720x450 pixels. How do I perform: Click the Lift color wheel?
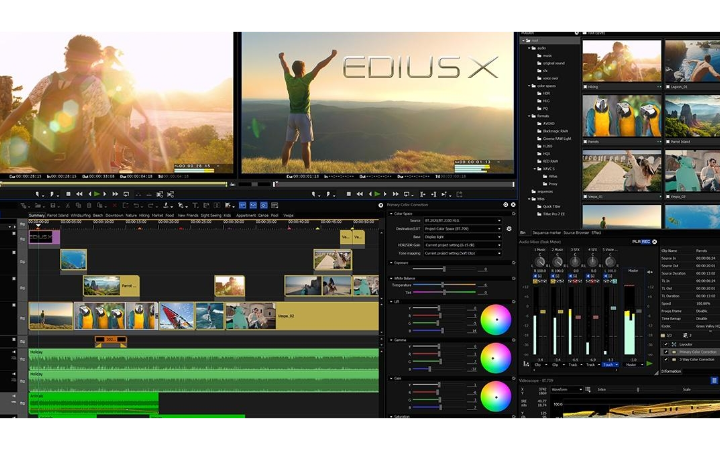click(x=495, y=320)
